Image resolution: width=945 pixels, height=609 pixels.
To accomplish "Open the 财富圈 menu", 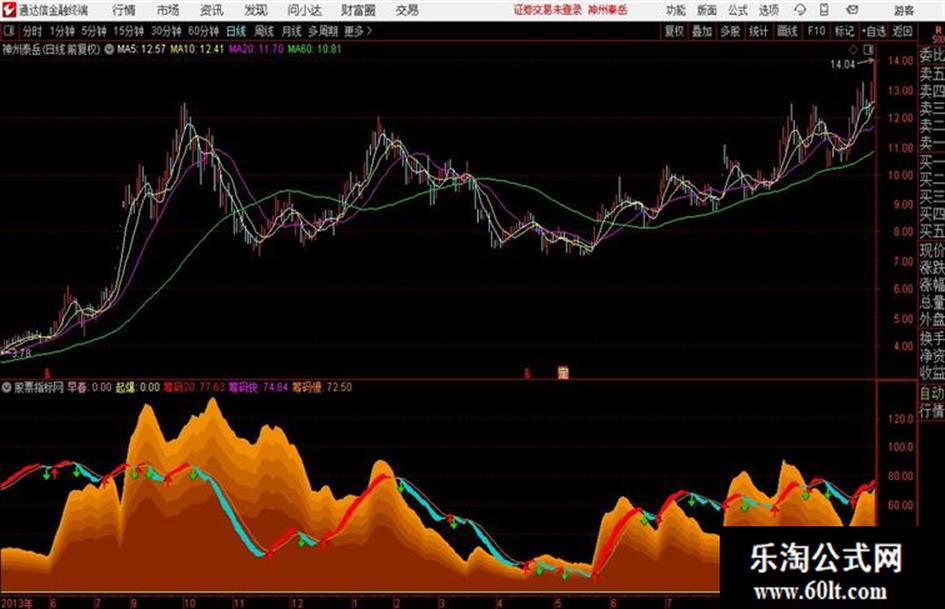I will 358,10.
